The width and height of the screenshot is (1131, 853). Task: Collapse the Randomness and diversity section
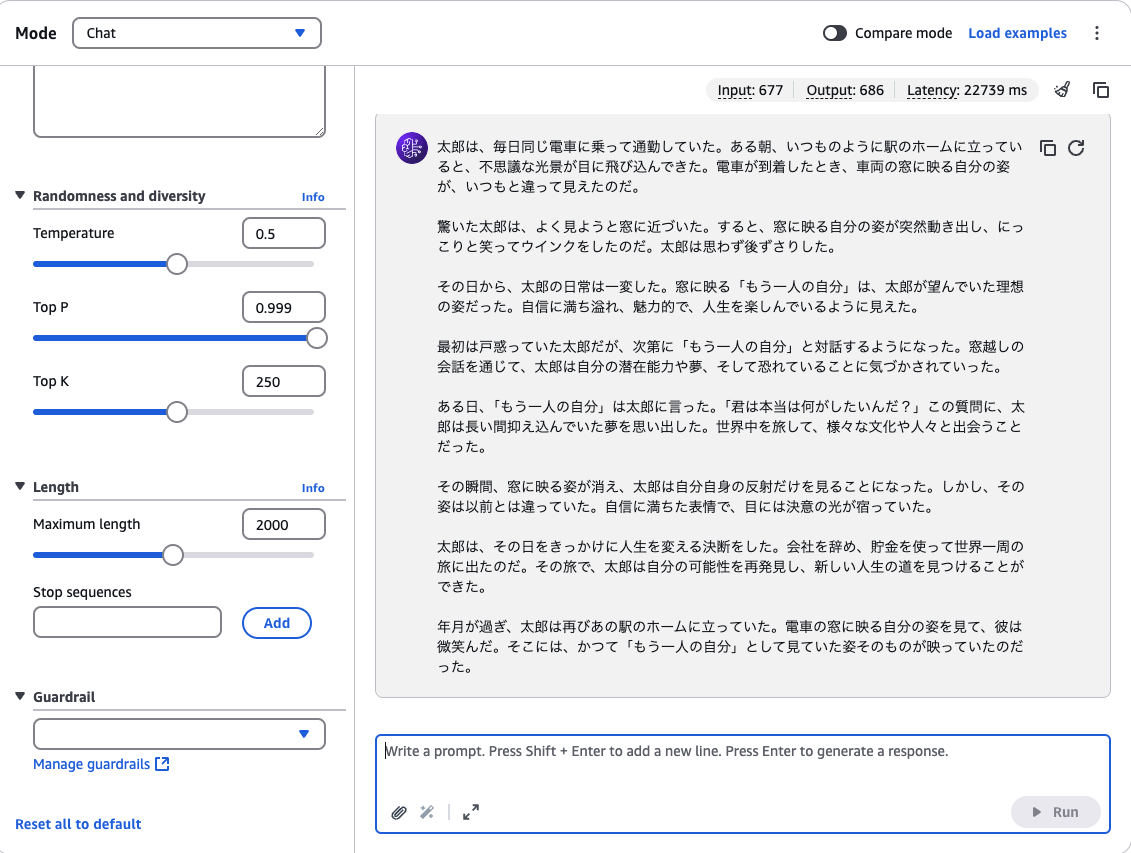tap(20, 195)
